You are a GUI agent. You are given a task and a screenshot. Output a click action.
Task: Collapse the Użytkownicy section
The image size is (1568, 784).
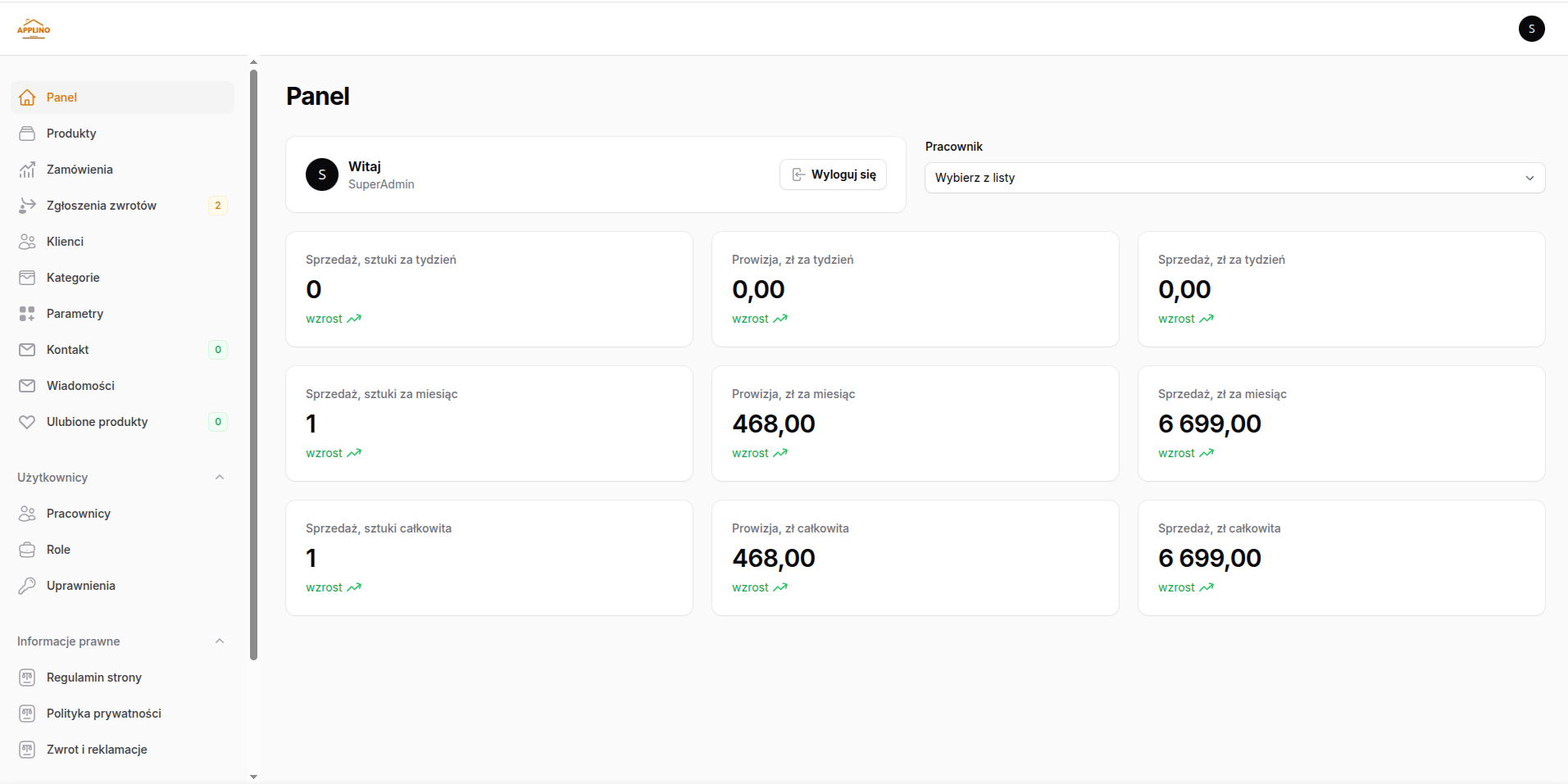[219, 478]
